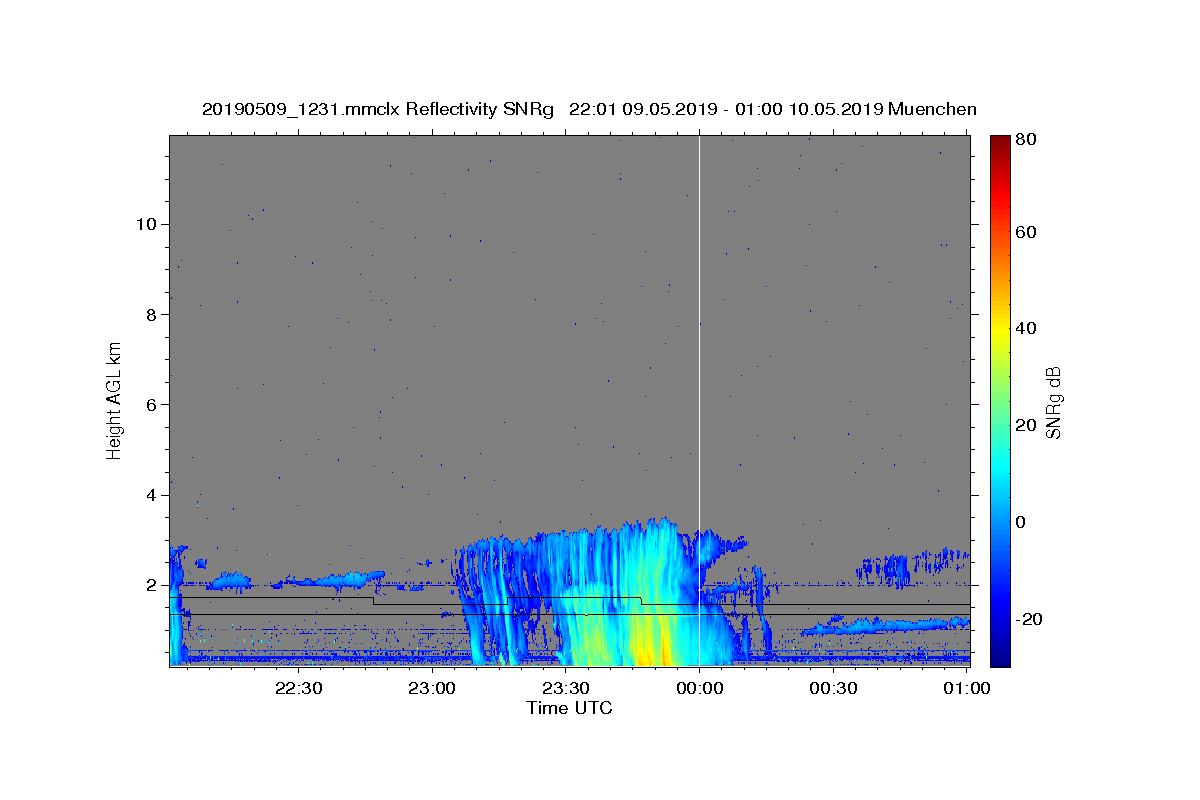The image size is (1200, 800).
Task: Click the white vertical midnight line in the plot
Action: click(699, 400)
